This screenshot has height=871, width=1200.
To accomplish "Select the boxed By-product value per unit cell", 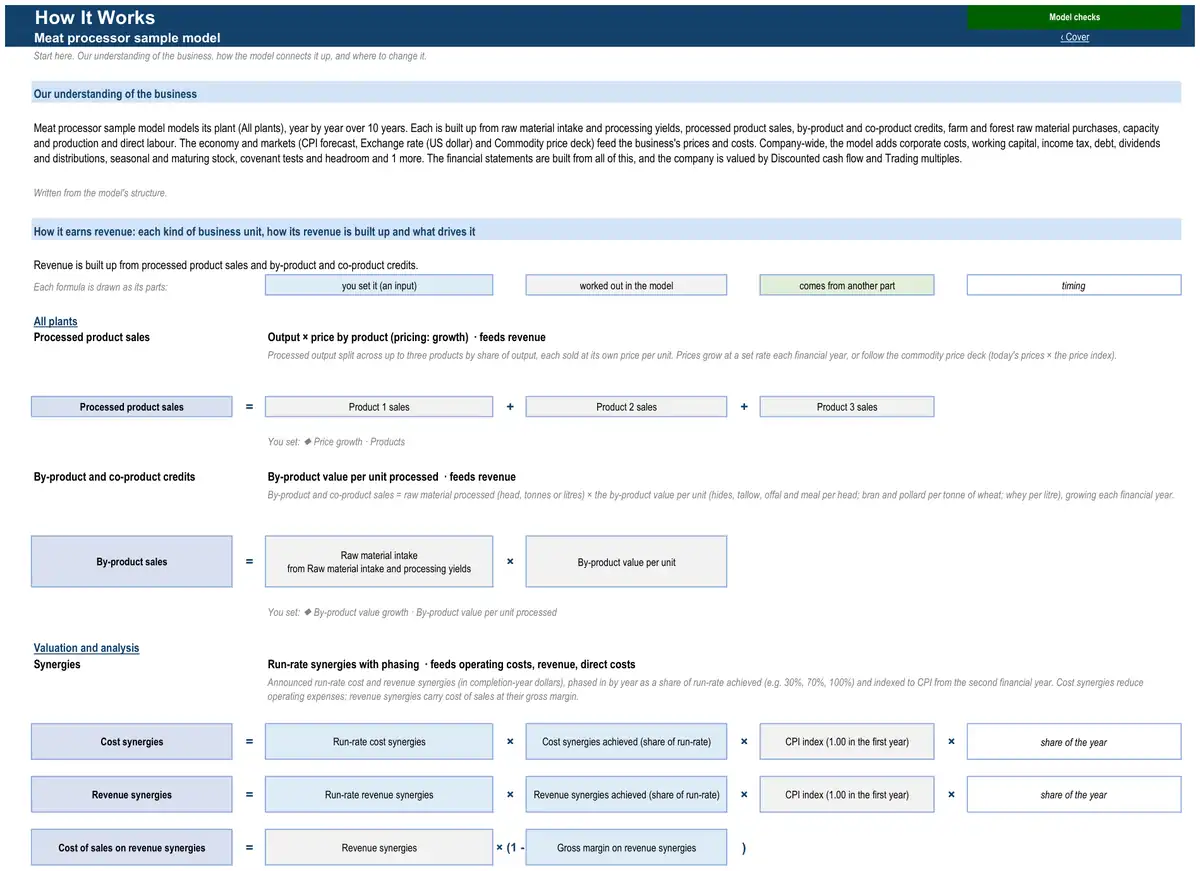I will (x=626, y=562).
